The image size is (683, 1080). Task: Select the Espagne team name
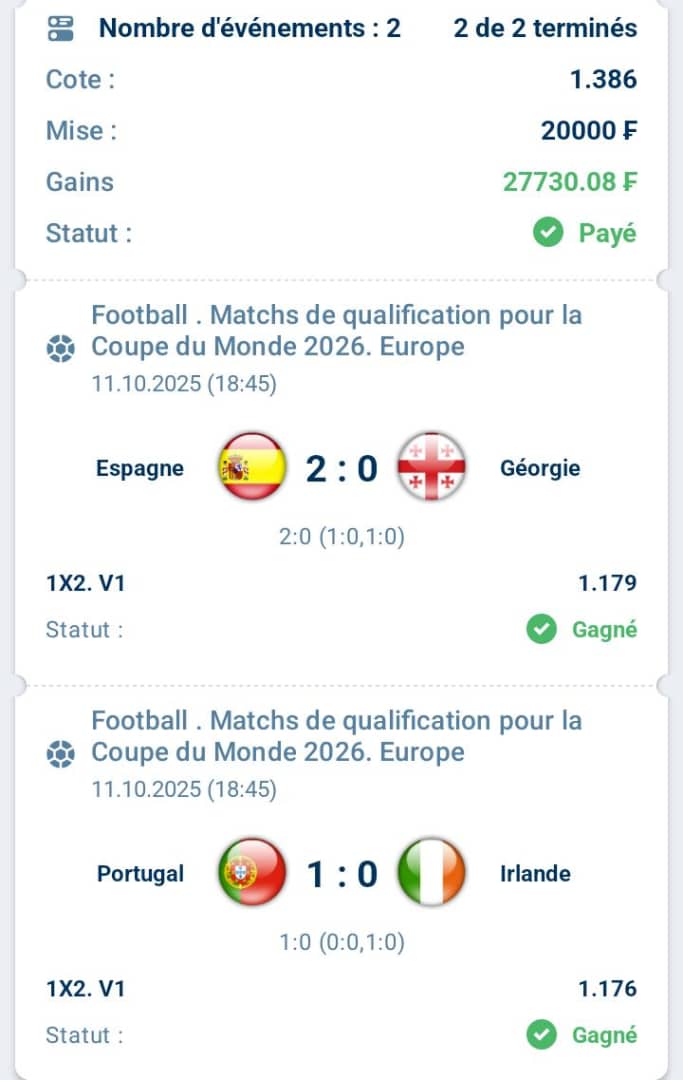[140, 468]
